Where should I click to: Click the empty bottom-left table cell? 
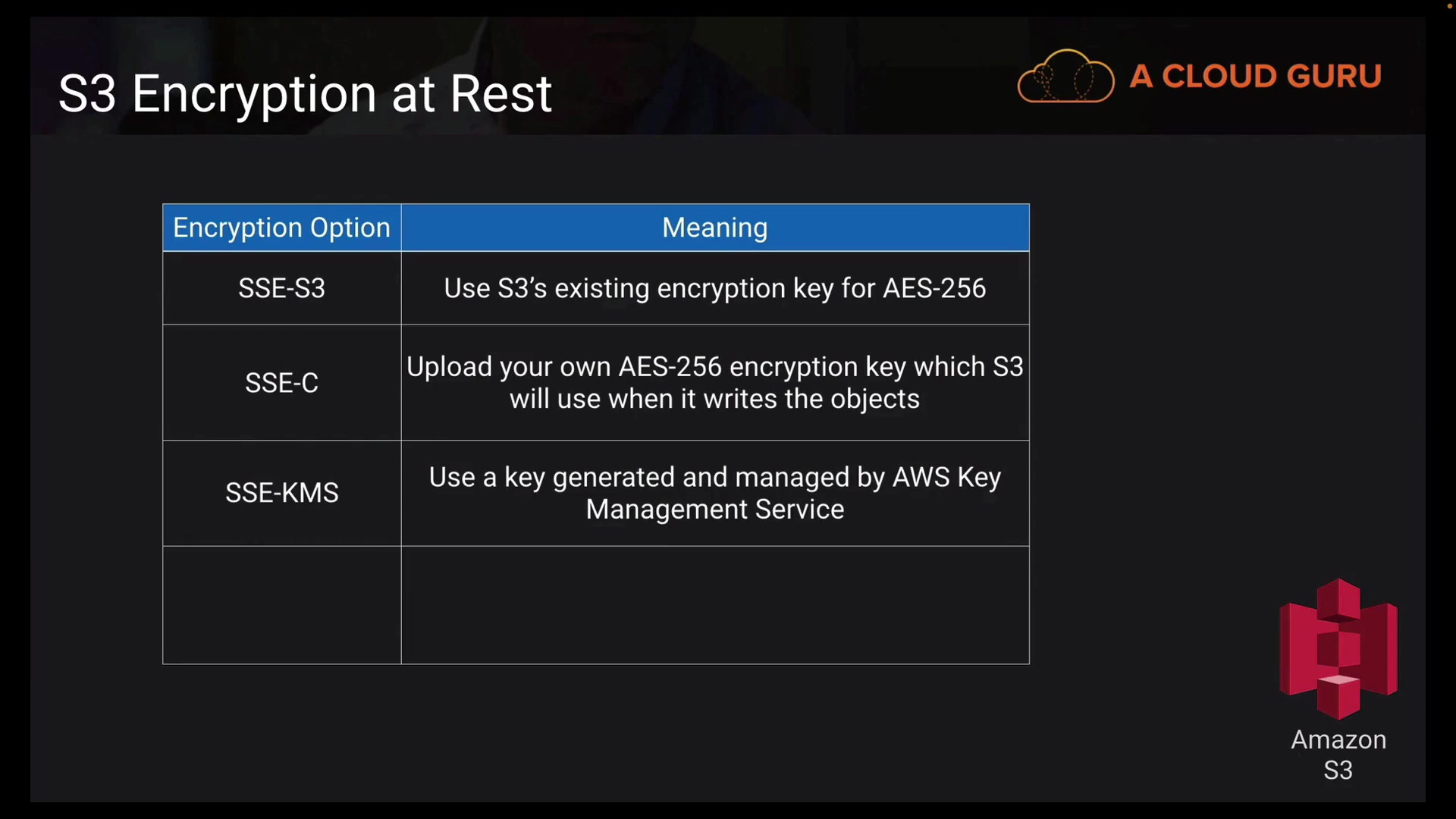coord(281,605)
